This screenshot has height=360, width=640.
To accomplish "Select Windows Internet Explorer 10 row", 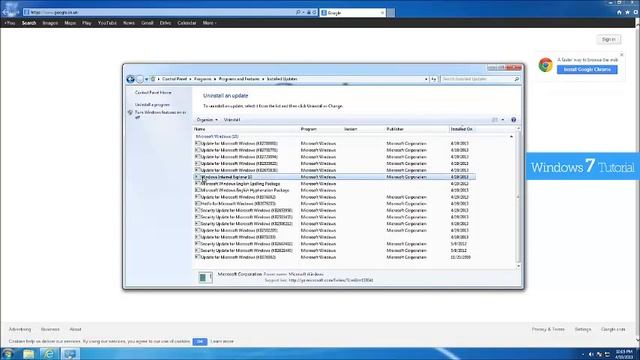I will tap(334, 177).
